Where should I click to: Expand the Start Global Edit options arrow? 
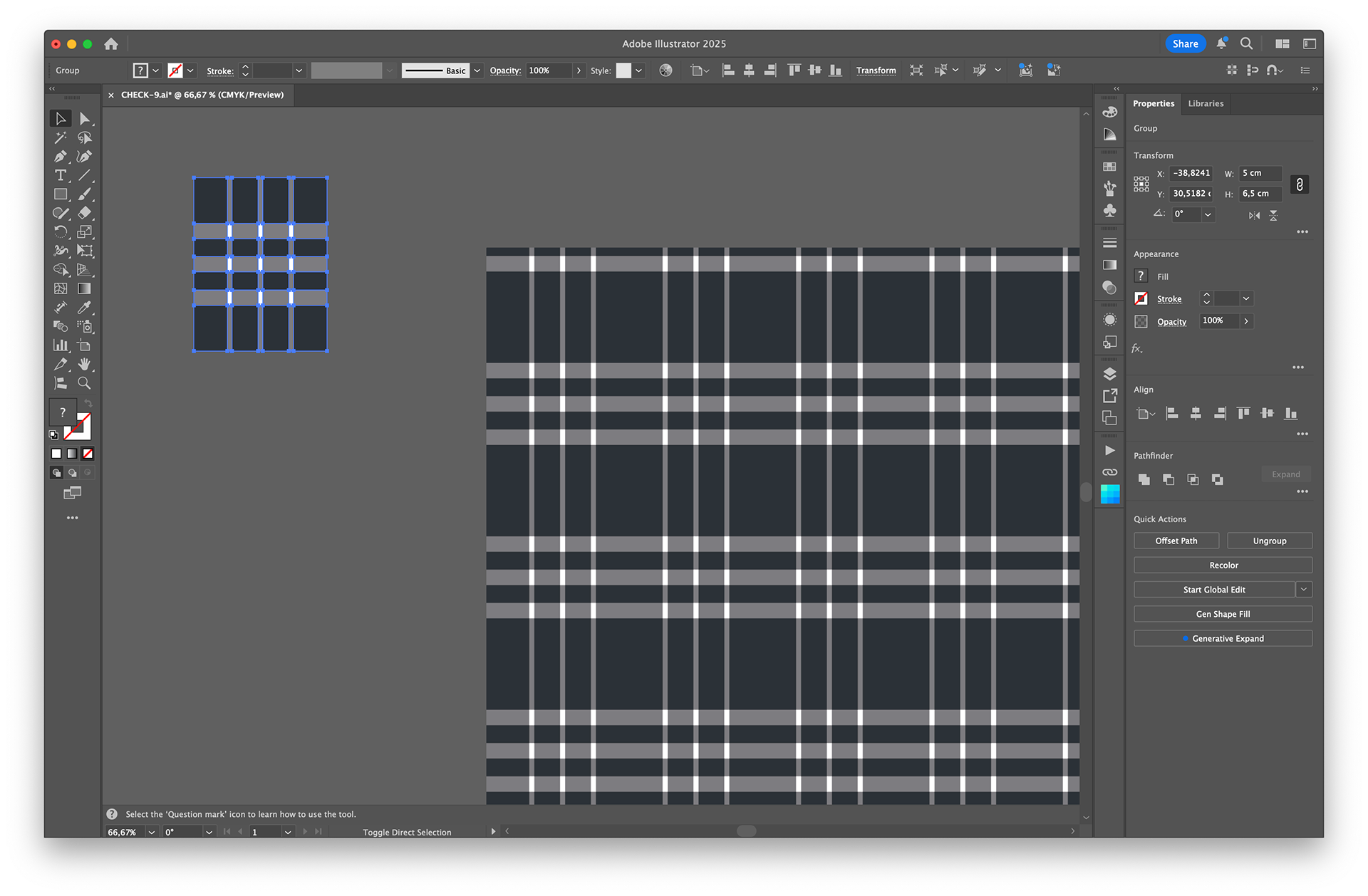[1304, 589]
